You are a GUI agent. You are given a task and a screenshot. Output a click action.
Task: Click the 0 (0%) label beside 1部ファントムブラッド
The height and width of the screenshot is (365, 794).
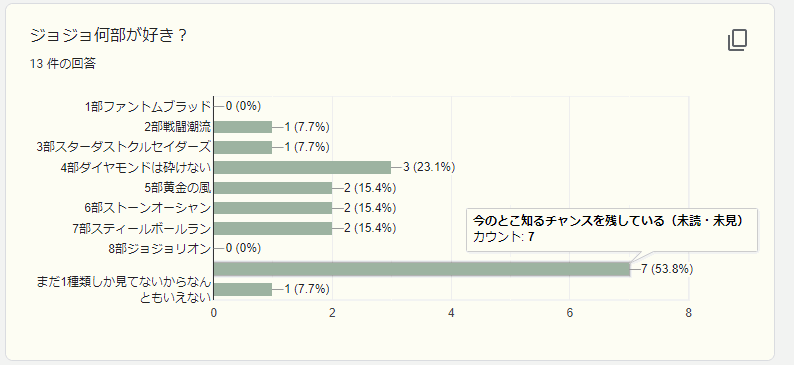pyautogui.click(x=243, y=106)
